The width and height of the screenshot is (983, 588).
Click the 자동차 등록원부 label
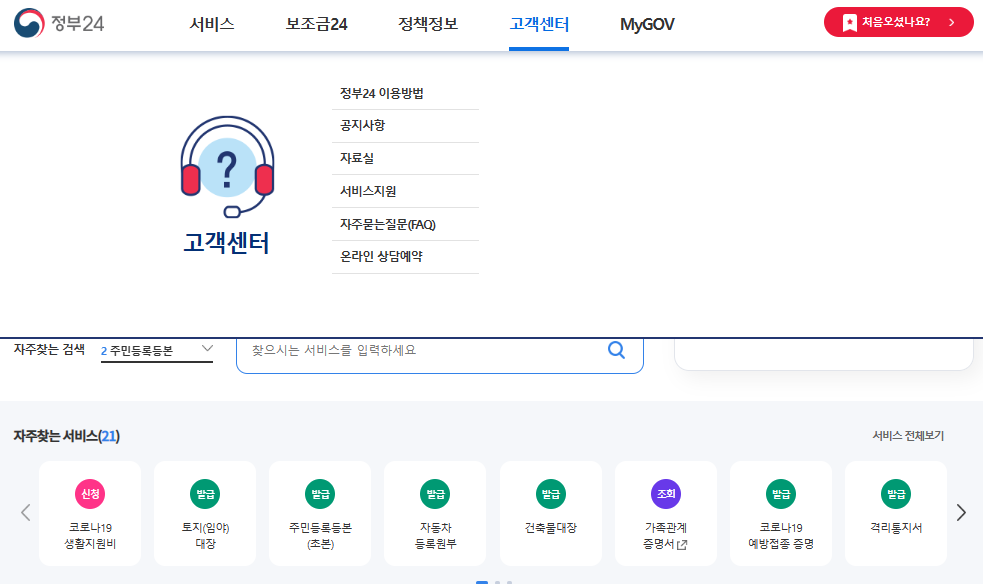coord(435,536)
